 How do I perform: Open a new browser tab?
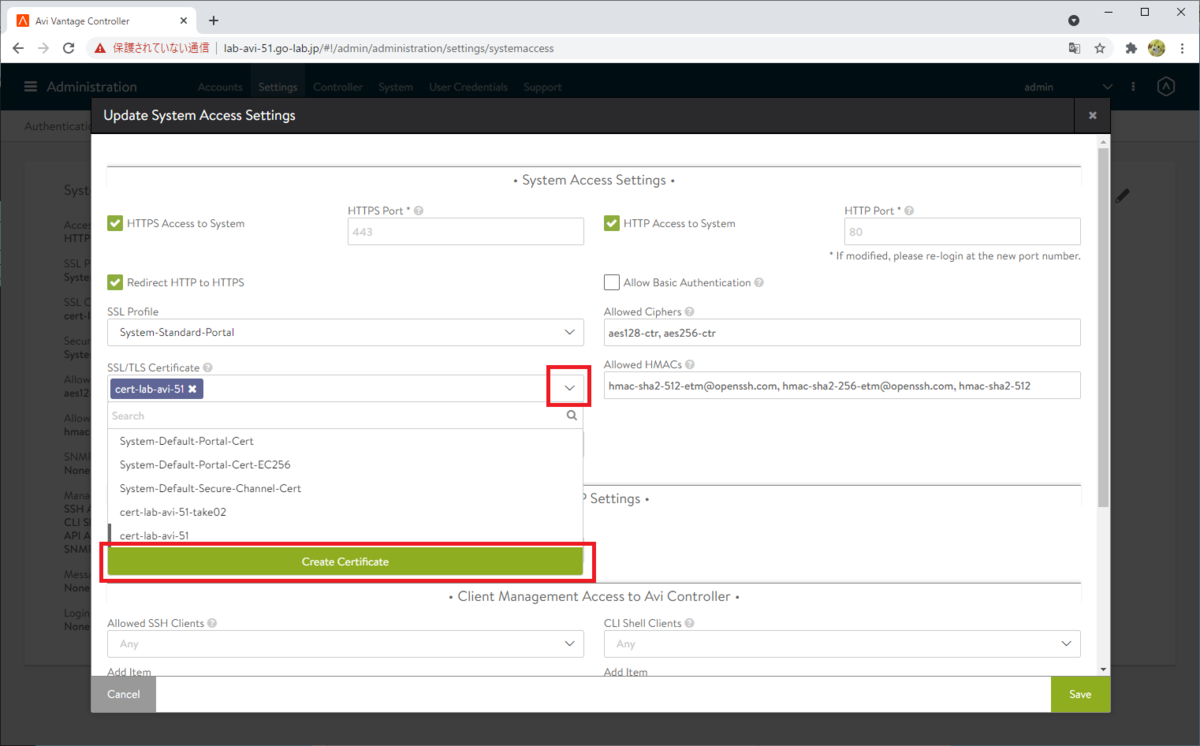tap(214, 20)
